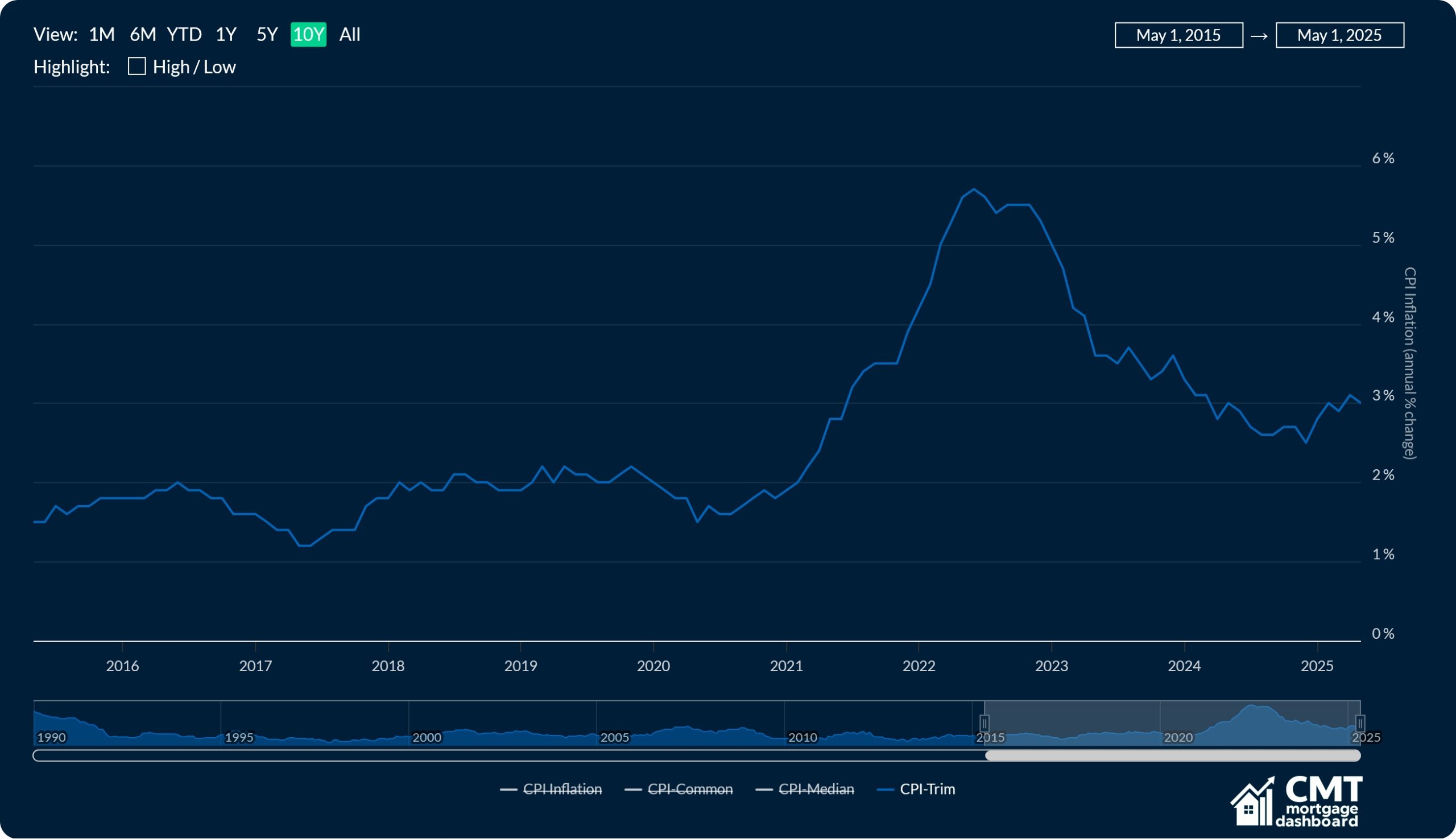Enable the High/Low highlight checkbox
Viewport: 1456px width, 839px height.
coord(137,67)
